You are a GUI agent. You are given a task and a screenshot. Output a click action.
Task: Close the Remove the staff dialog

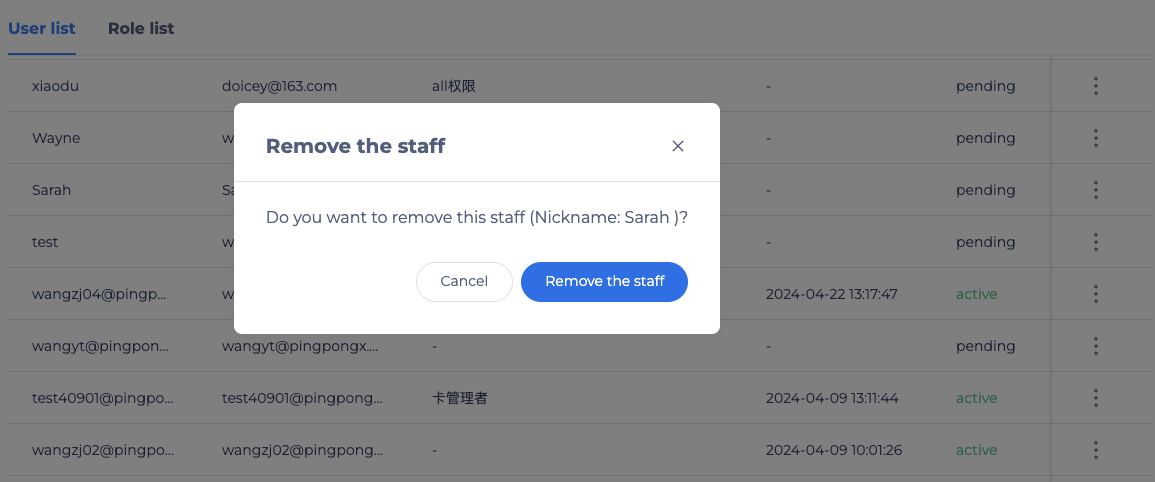pos(678,146)
